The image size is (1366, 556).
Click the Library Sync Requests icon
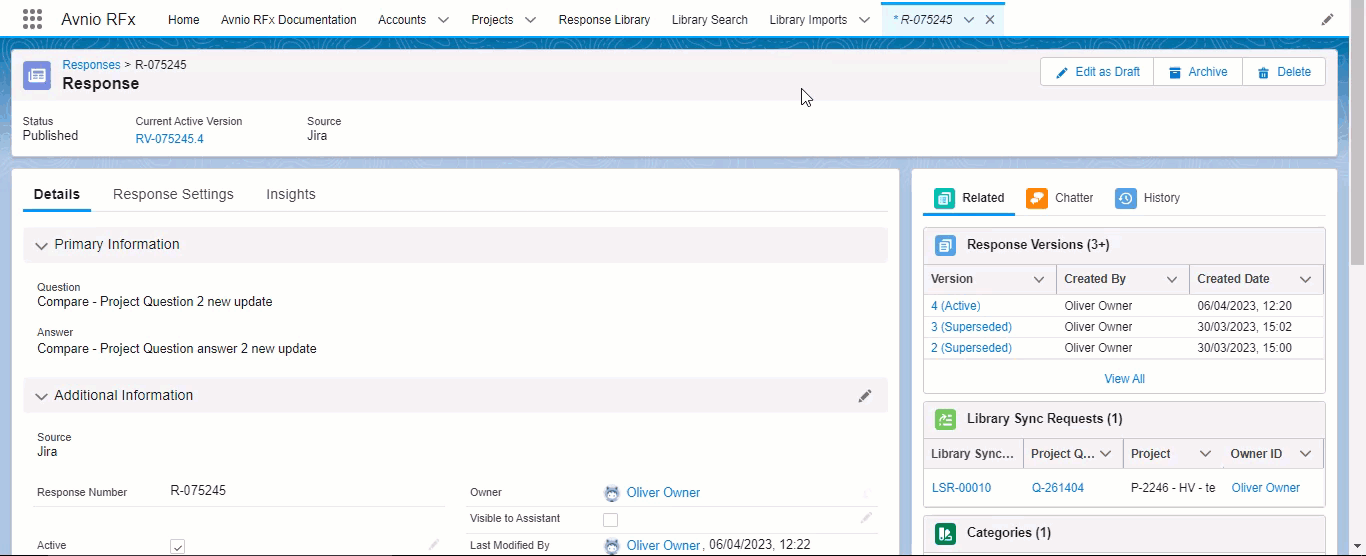[945, 419]
